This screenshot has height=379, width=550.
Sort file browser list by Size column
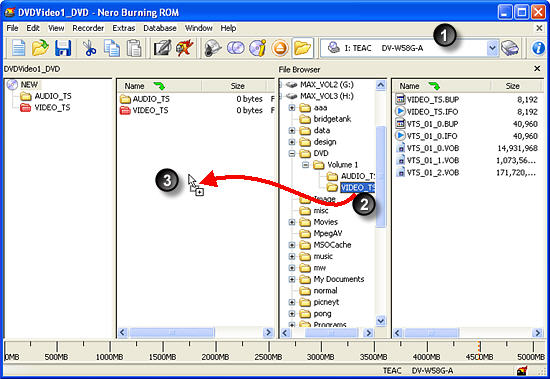pos(512,86)
